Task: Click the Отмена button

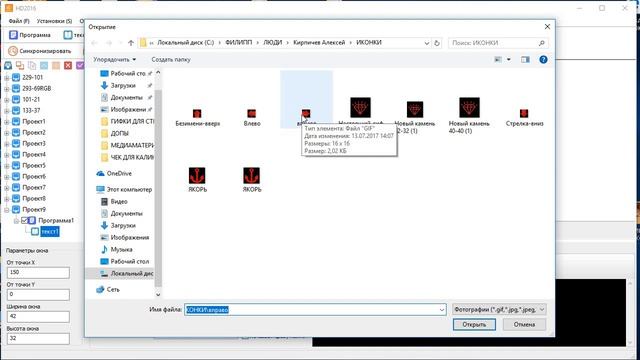Action: click(x=524, y=324)
